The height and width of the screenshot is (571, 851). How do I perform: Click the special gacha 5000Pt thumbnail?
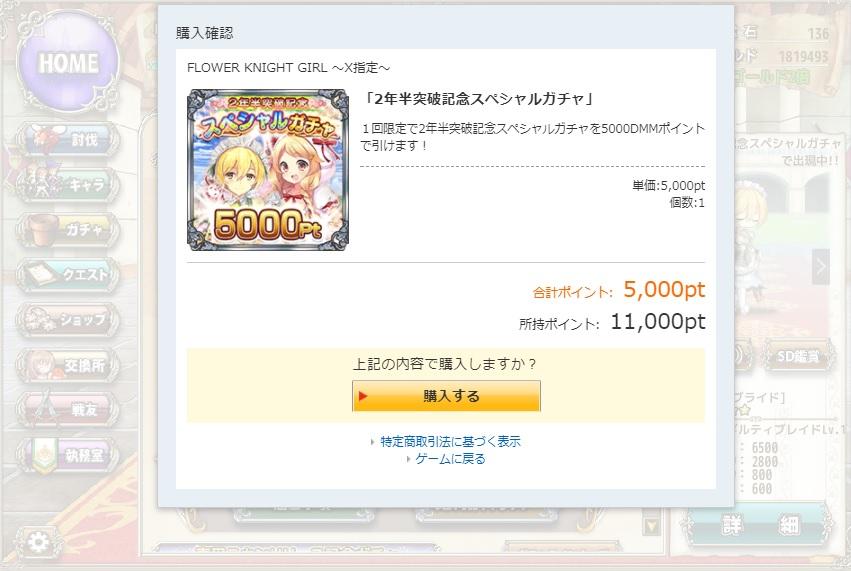click(268, 170)
